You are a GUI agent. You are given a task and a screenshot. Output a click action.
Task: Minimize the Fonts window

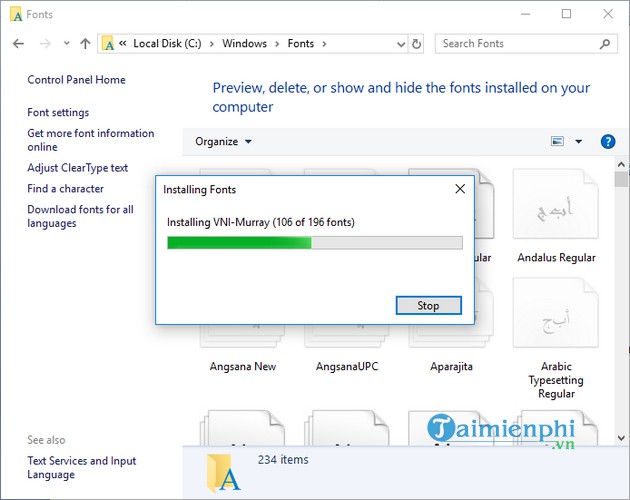tap(526, 14)
